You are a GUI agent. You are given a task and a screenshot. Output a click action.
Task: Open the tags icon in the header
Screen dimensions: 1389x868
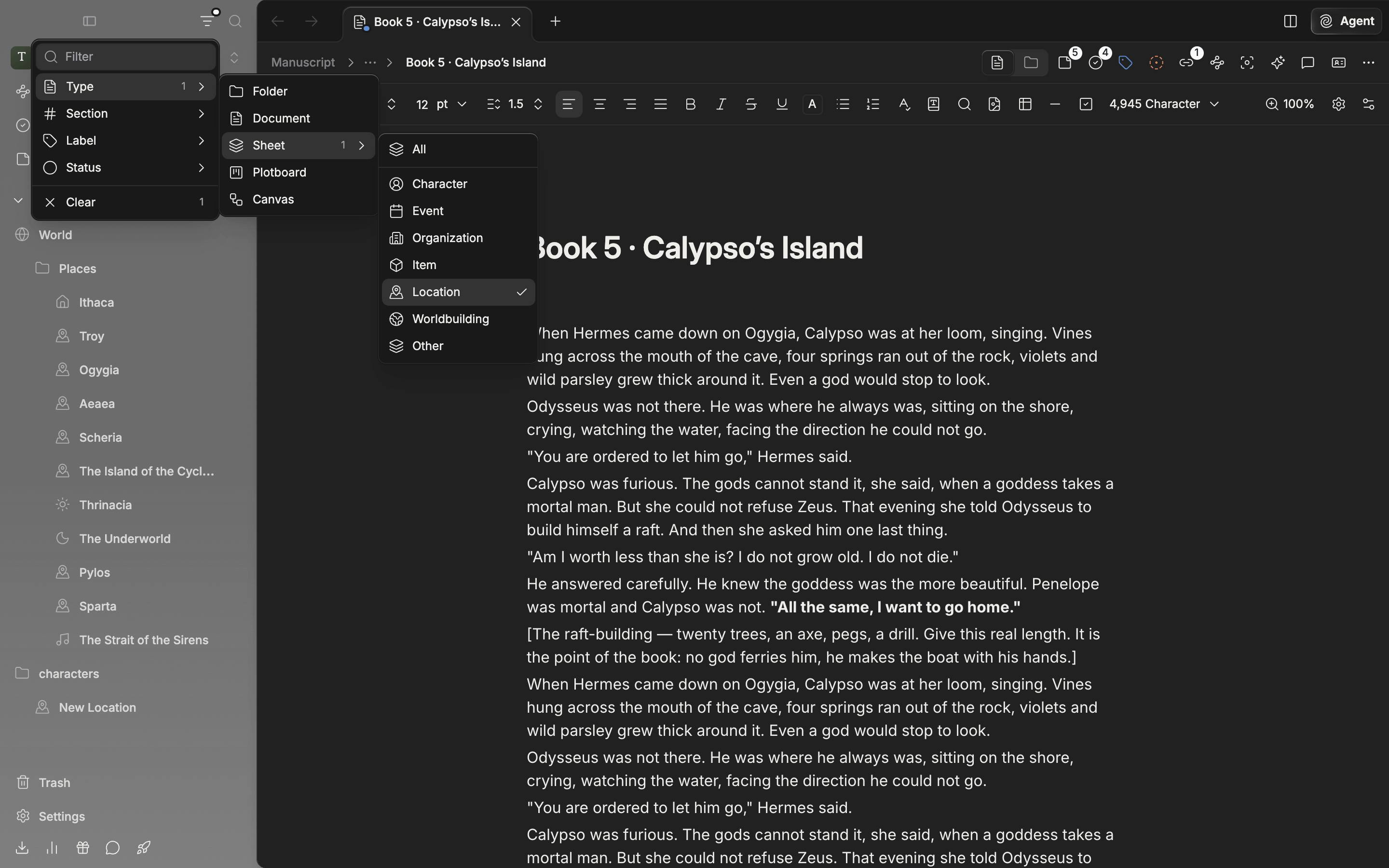pyautogui.click(x=1126, y=63)
